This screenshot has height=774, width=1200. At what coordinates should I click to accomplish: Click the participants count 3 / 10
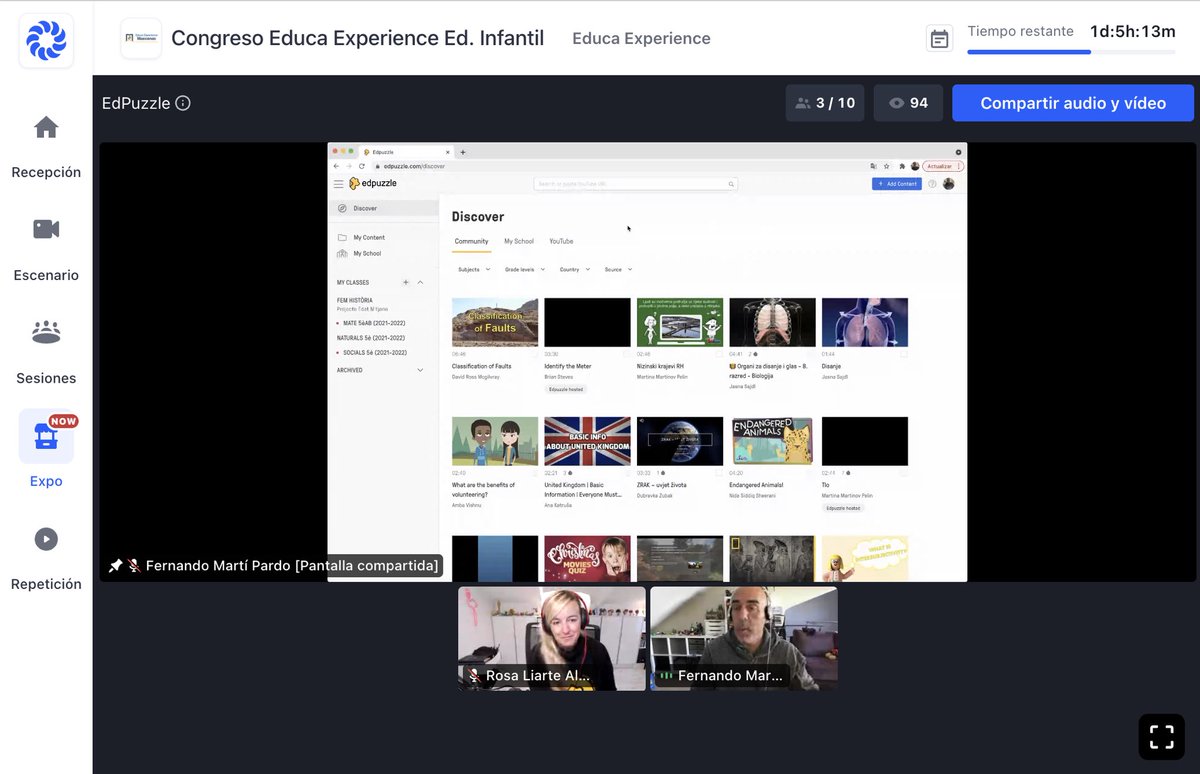pos(825,103)
